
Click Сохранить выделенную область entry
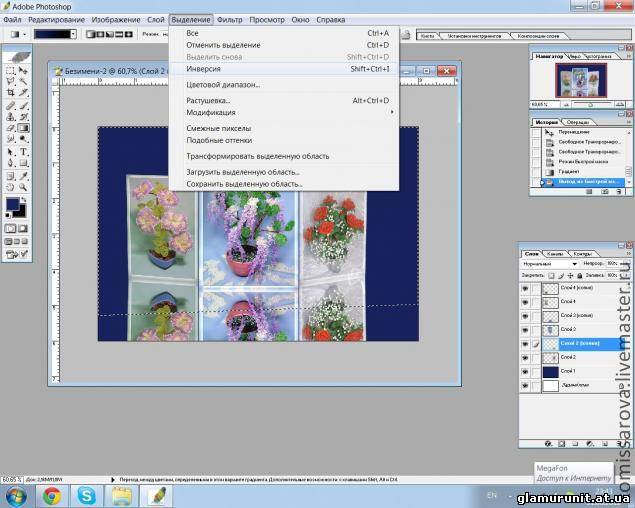point(284,184)
